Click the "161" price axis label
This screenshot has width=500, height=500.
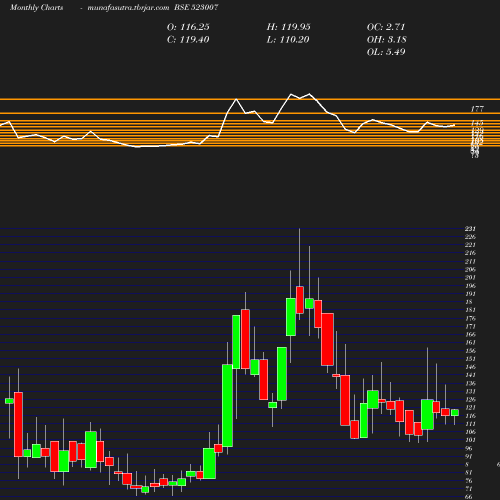pyautogui.click(x=470, y=343)
